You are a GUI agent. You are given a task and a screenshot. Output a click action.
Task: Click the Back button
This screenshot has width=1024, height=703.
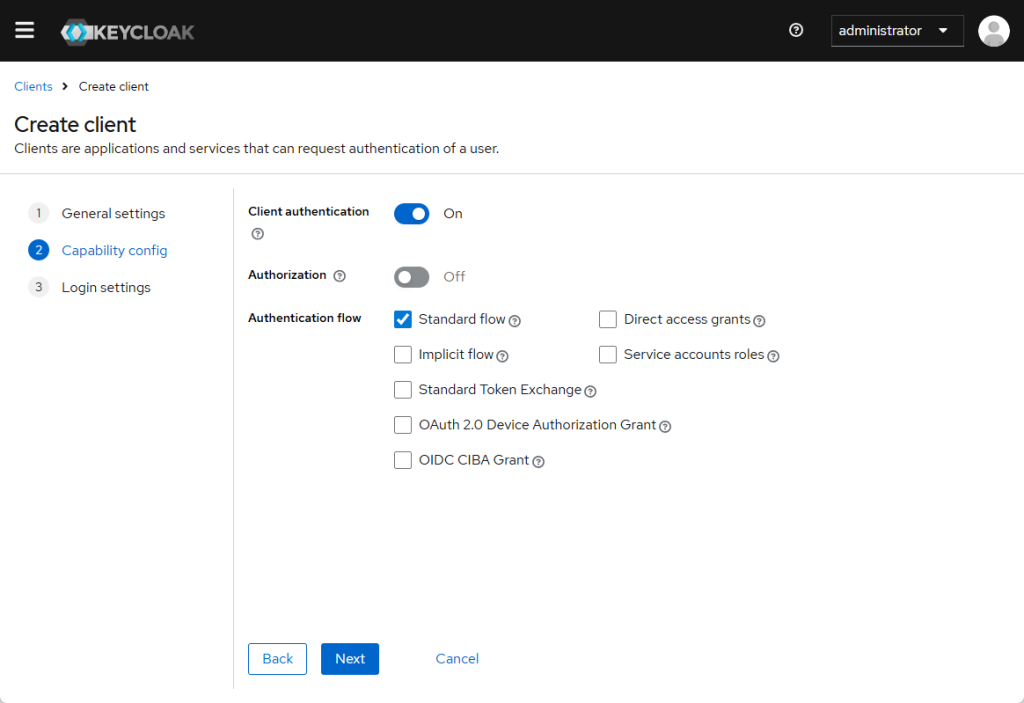(278, 659)
